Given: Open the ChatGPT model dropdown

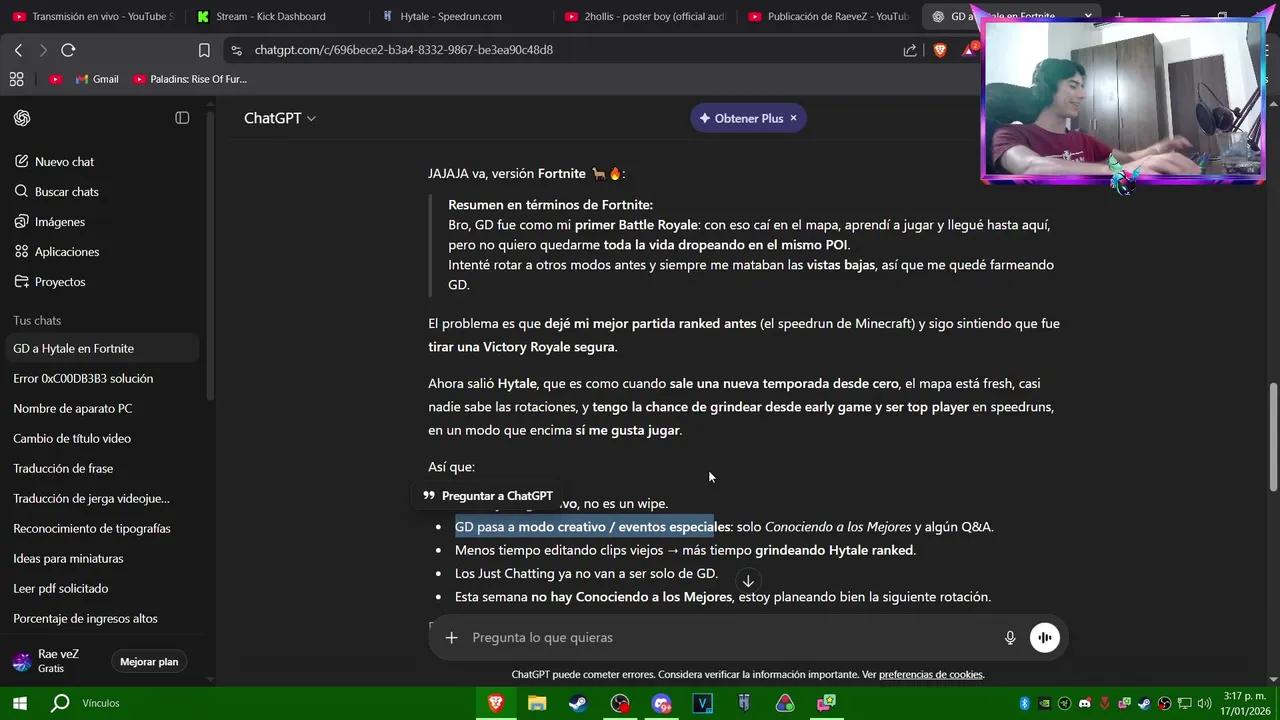Looking at the screenshot, I should 280,118.
